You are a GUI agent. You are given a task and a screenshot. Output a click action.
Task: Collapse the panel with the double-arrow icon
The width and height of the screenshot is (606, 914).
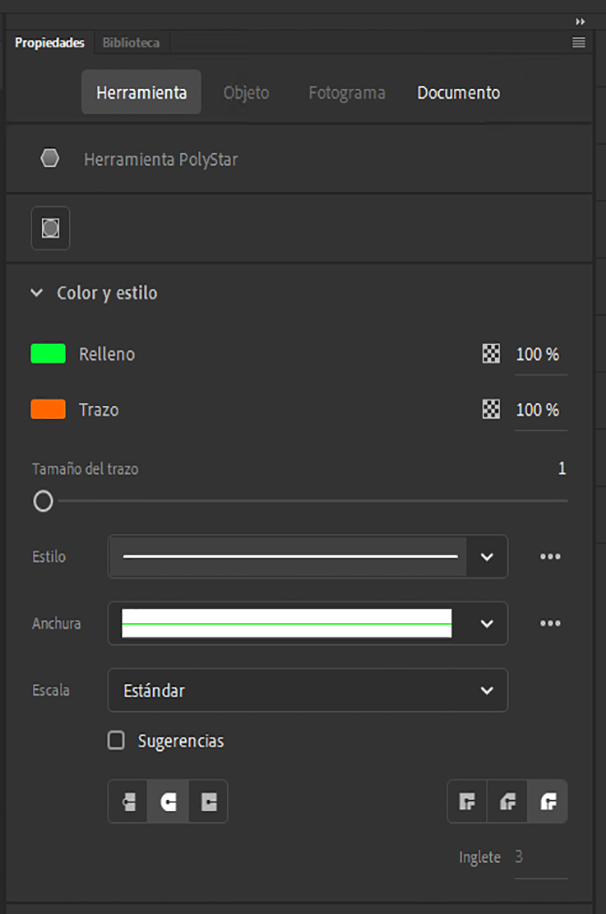click(580, 21)
